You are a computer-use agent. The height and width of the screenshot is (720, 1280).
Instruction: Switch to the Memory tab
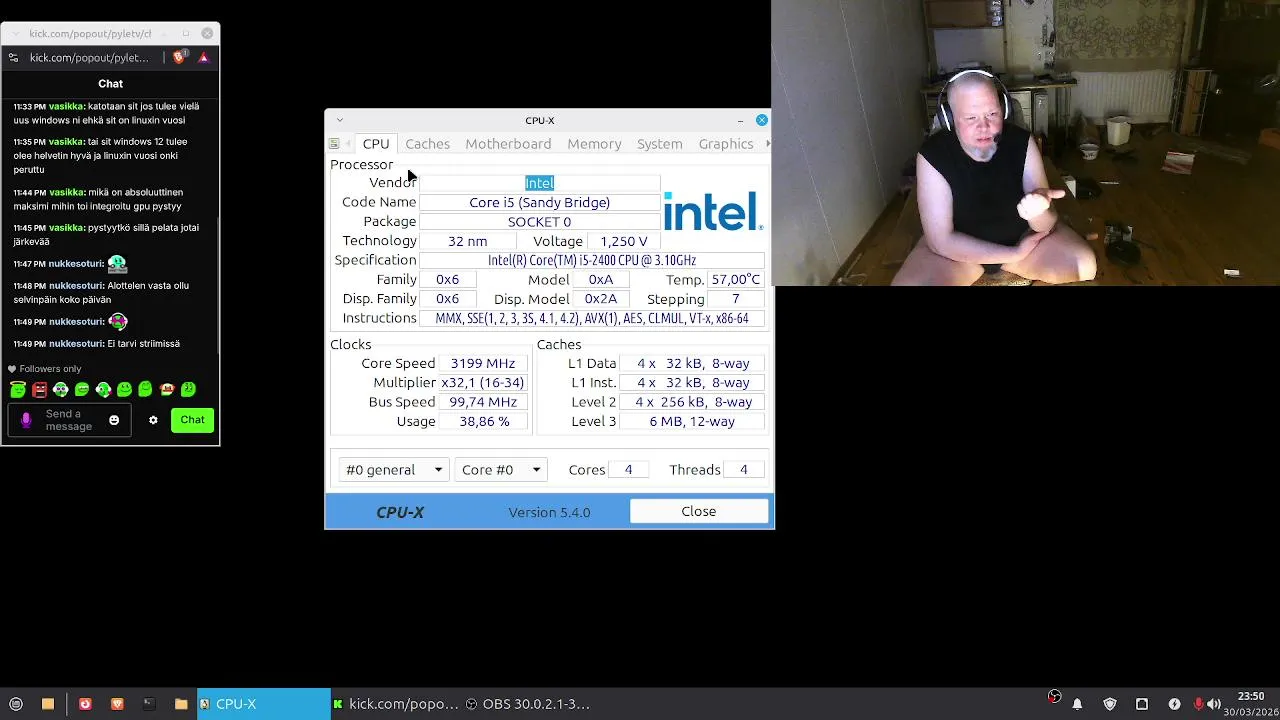tap(594, 144)
